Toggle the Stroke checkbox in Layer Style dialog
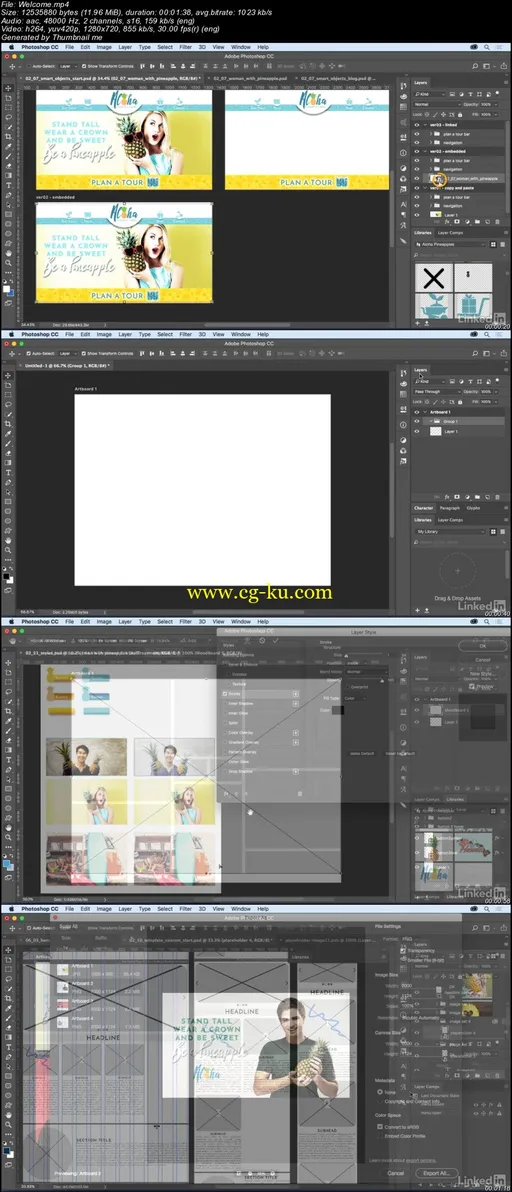512x1192 pixels. (x=225, y=694)
